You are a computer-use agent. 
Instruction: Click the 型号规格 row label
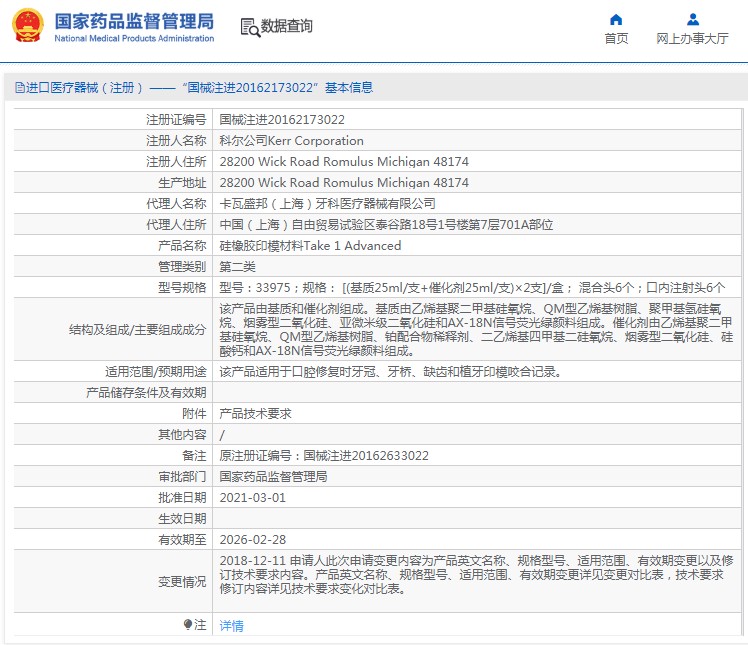tap(182, 288)
